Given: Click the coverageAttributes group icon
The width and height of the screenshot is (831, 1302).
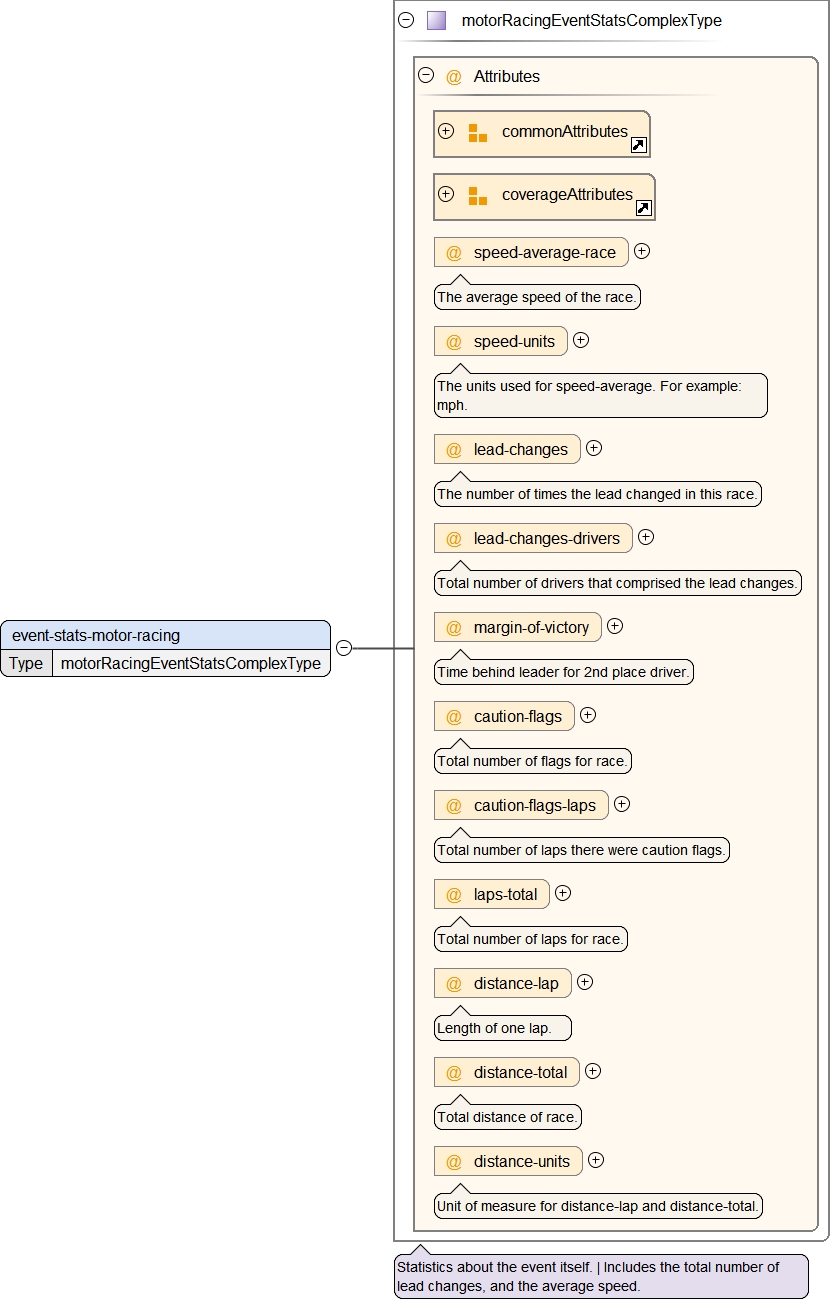Looking at the screenshot, I should pyautogui.click(x=478, y=196).
